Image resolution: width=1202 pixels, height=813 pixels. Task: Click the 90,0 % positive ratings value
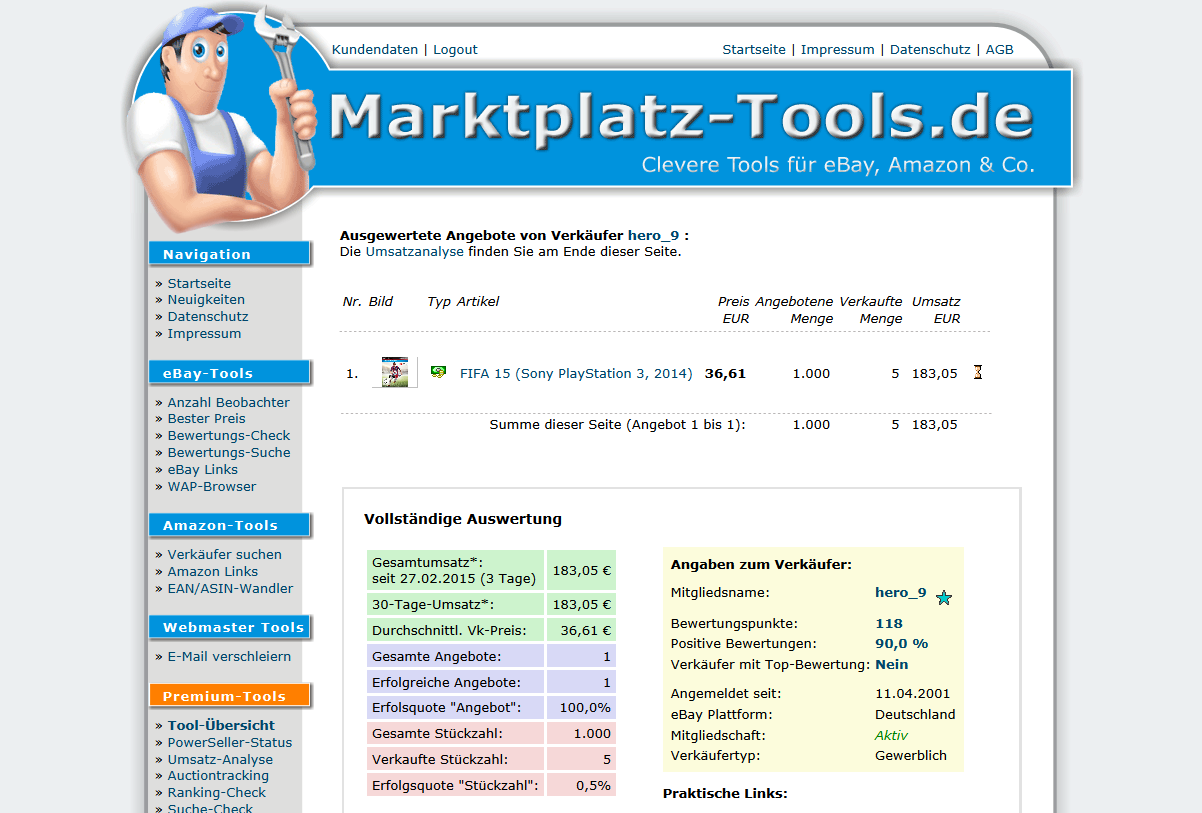pos(902,644)
